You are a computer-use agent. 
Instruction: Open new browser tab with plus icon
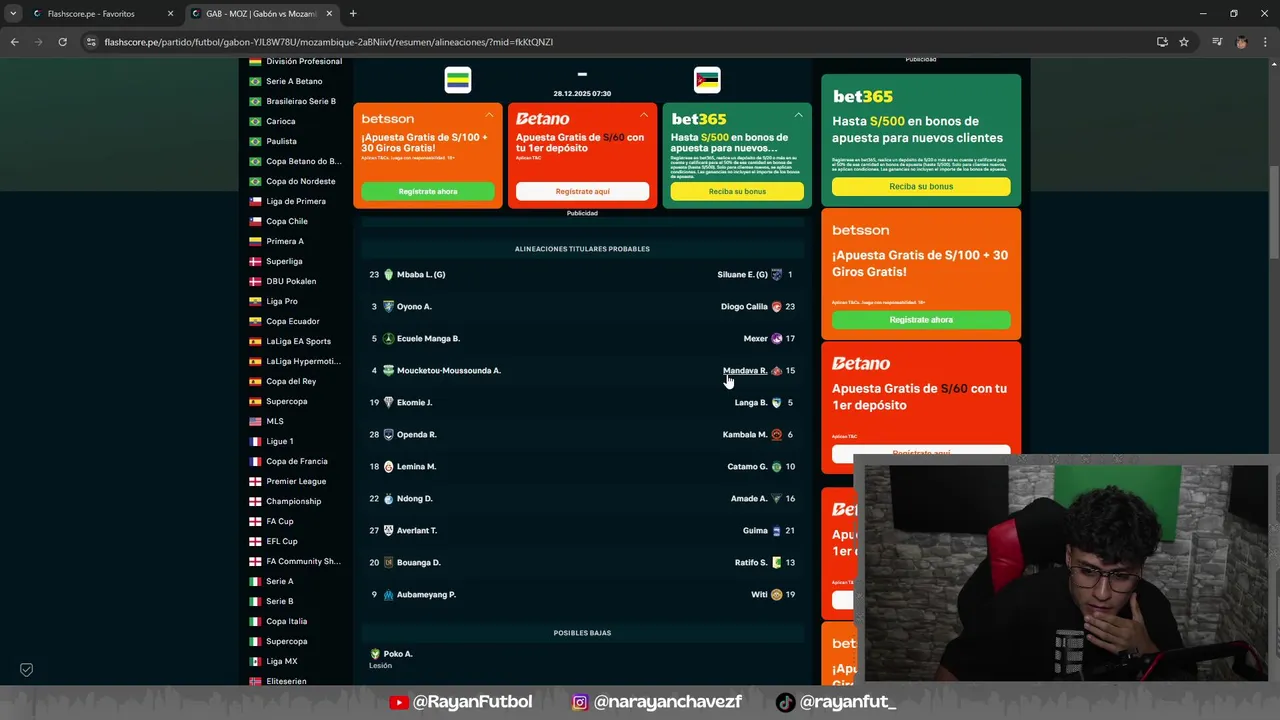pos(353,14)
